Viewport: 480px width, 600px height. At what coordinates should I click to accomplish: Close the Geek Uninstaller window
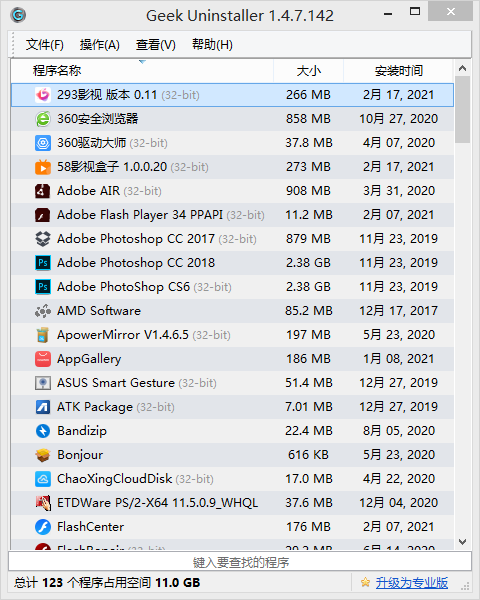click(451, 11)
